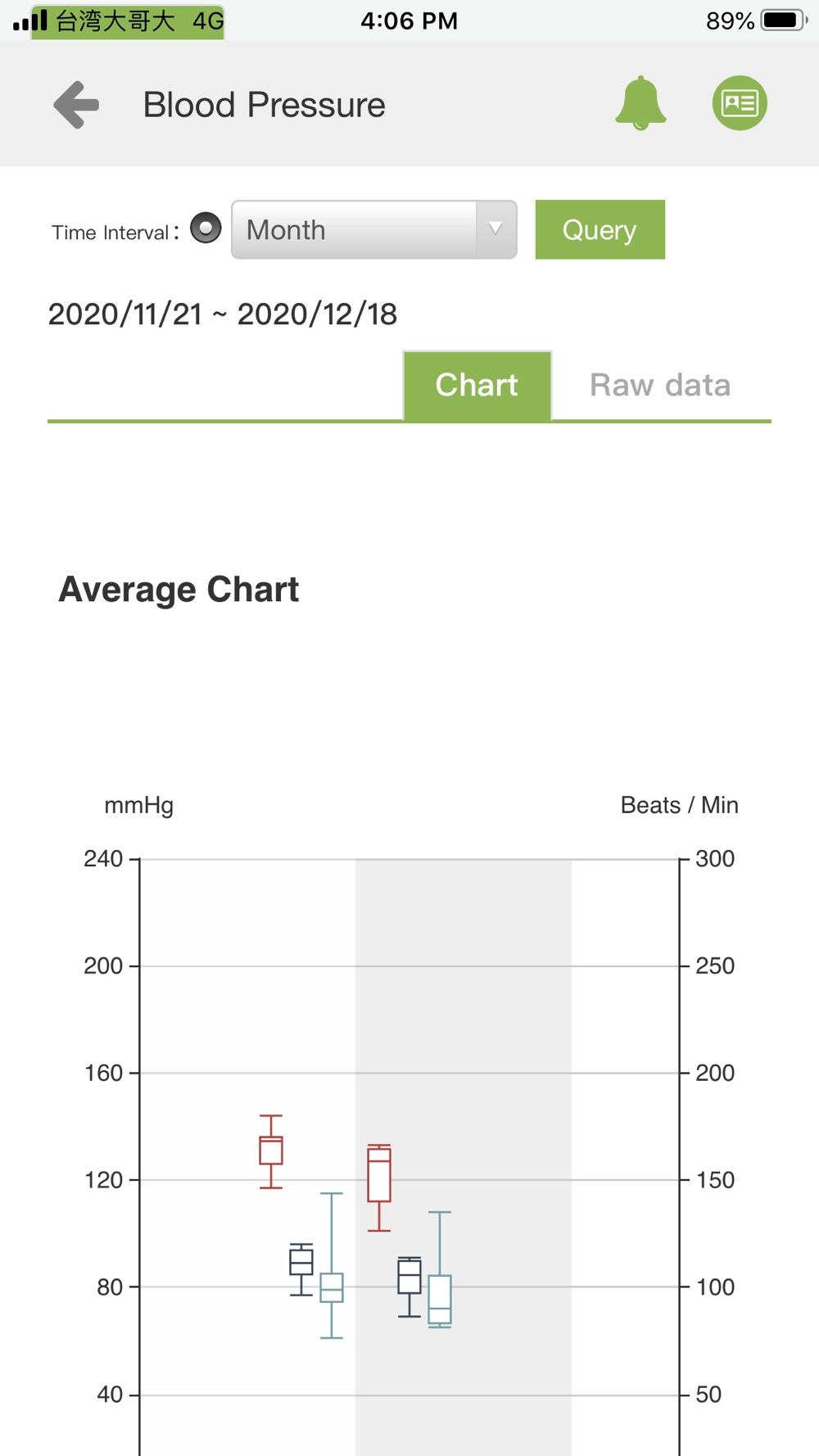Select the second dark diastolic box plot

point(409,1286)
